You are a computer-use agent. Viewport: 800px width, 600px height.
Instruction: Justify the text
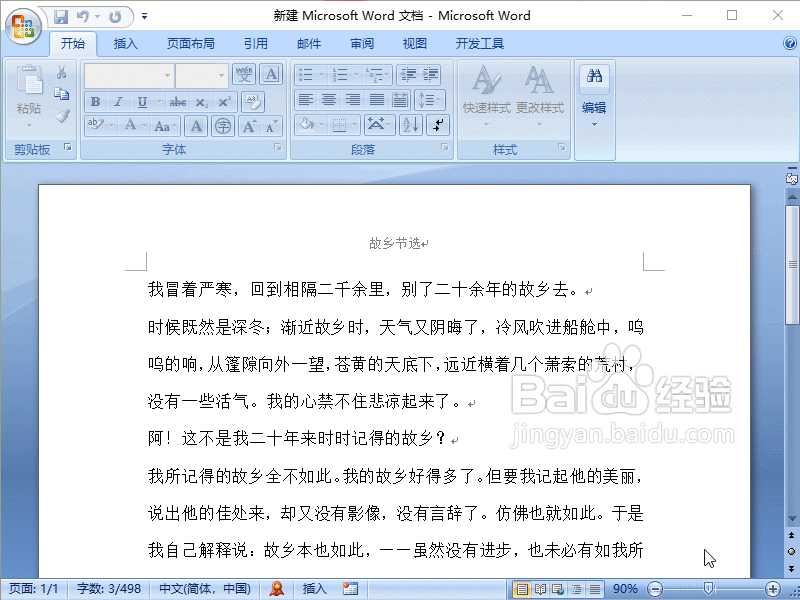pyautogui.click(x=377, y=99)
